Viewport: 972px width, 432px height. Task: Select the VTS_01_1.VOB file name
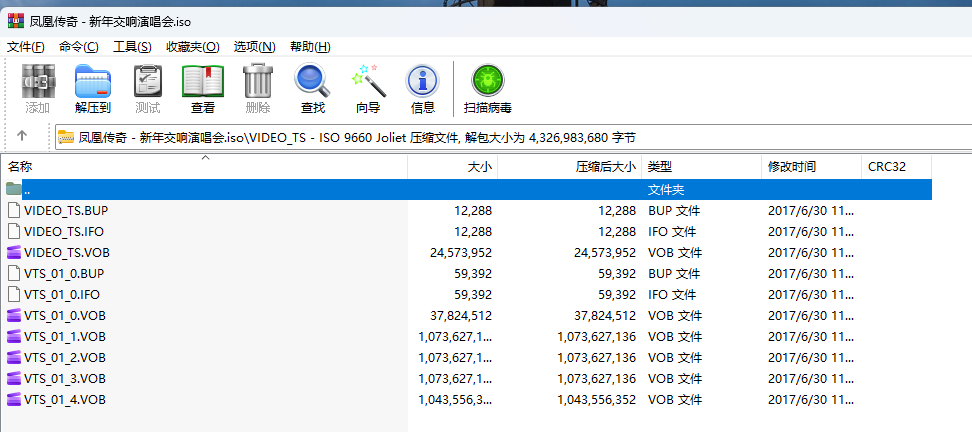pos(65,337)
